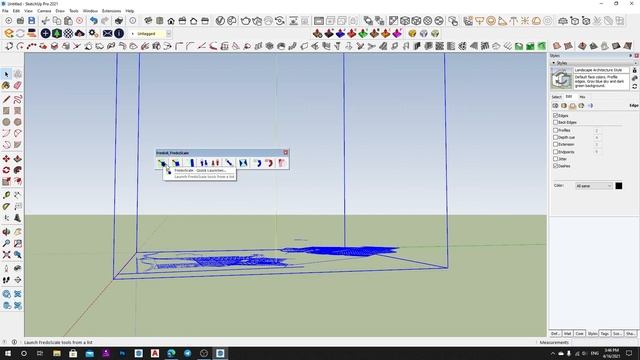Click the last FredoScale toolbar icon
Image resolution: width=640 pixels, height=360 pixels.
[282, 163]
